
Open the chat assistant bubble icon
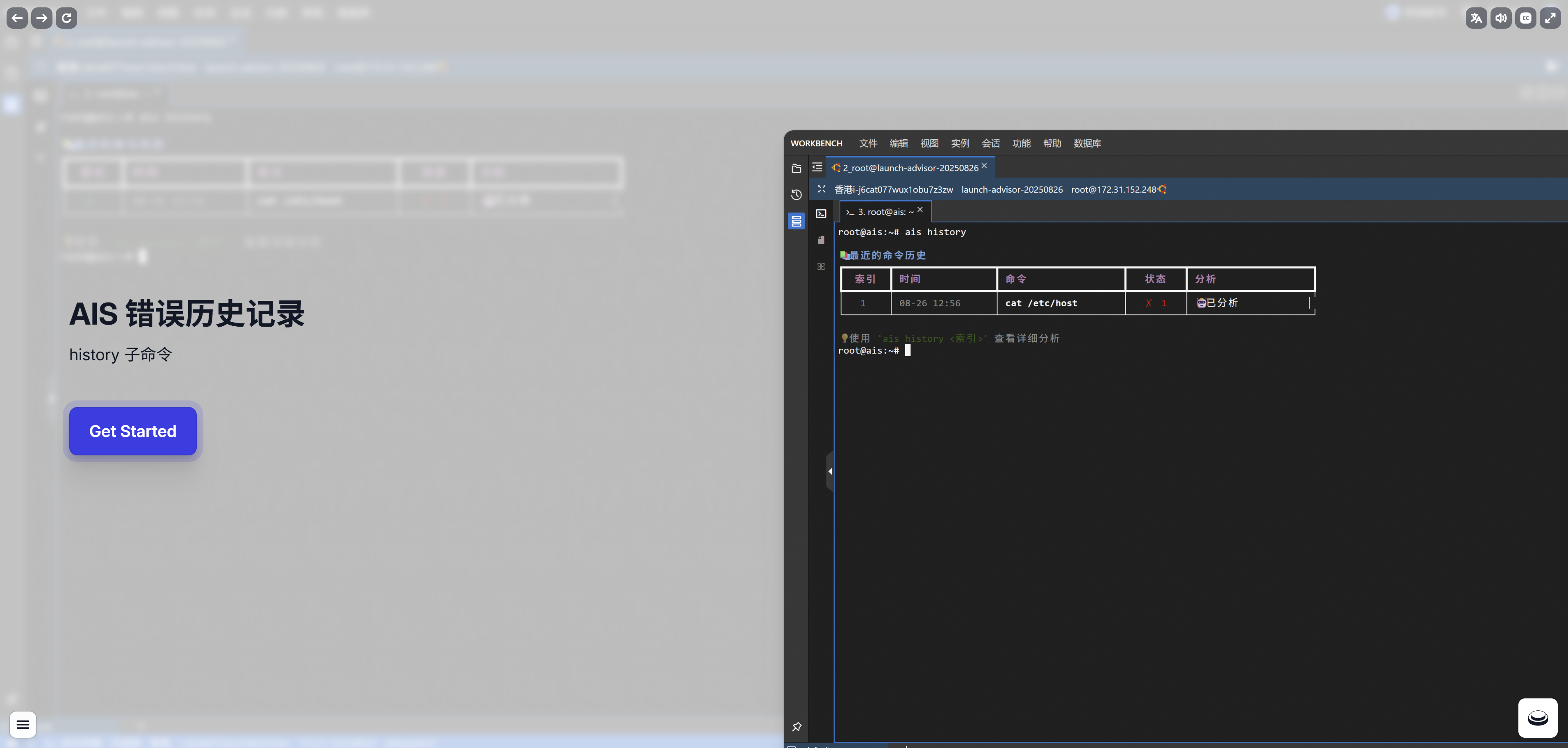point(1538,718)
